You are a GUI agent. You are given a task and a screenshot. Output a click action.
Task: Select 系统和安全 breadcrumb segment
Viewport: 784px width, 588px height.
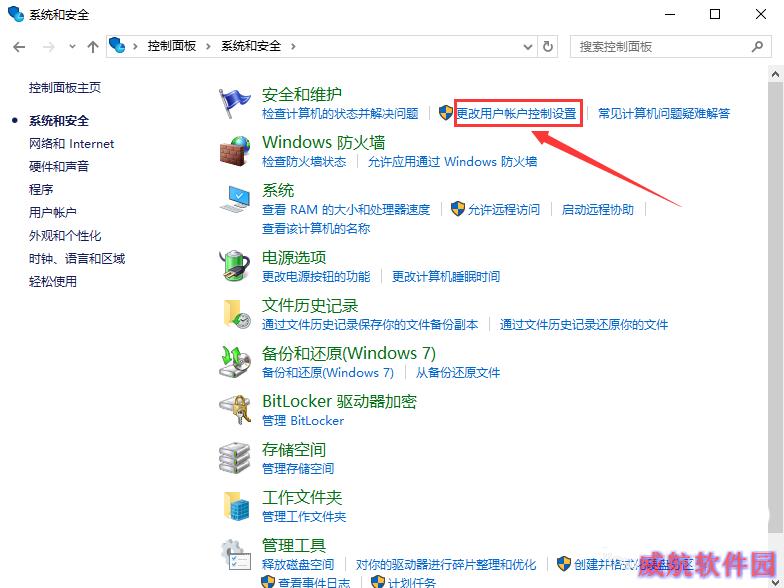(251, 46)
